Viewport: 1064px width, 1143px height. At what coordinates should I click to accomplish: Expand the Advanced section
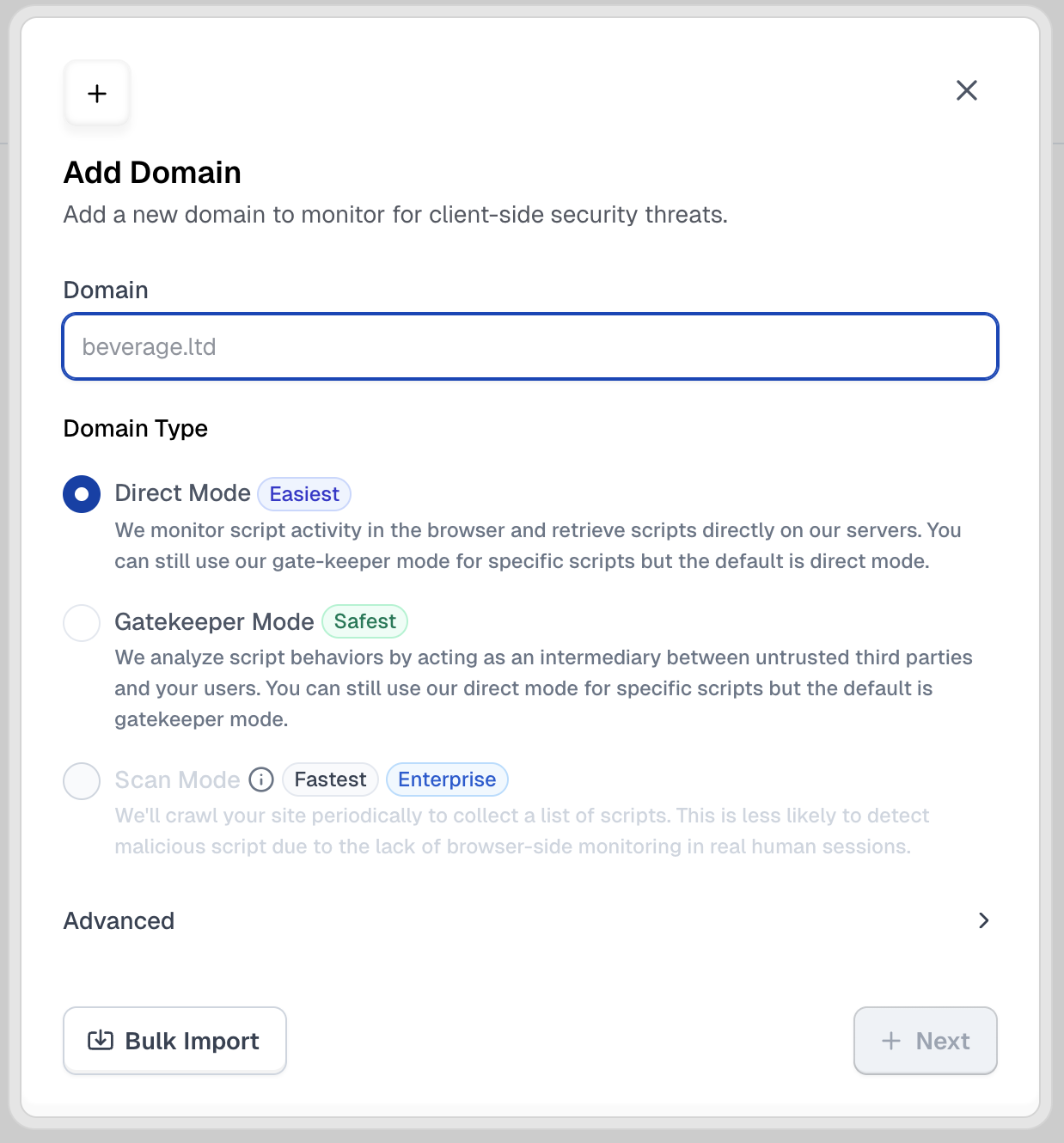pyautogui.click(x=119, y=920)
